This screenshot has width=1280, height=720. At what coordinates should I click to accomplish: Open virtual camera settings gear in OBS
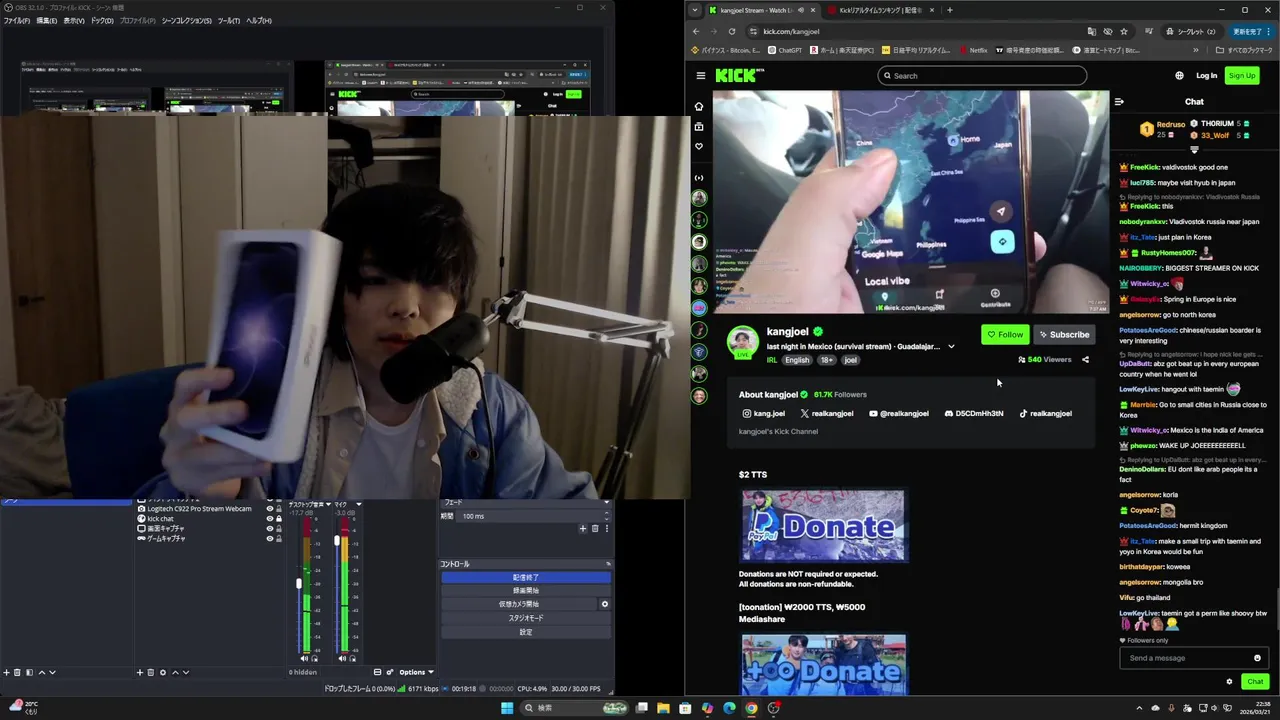(604, 604)
